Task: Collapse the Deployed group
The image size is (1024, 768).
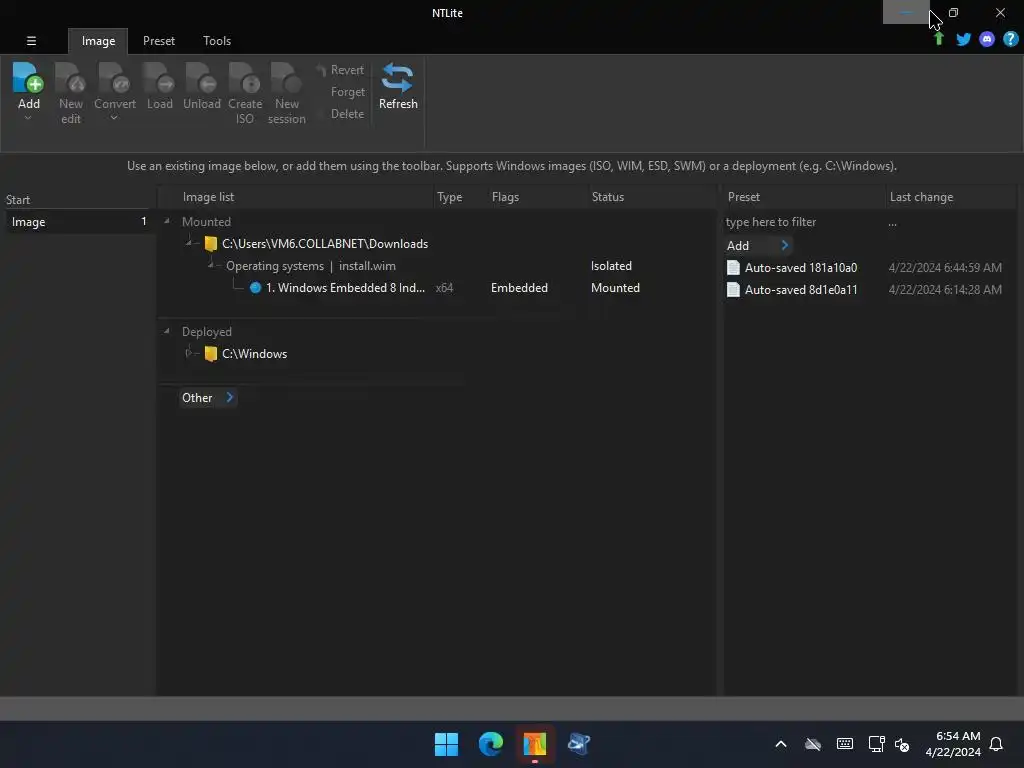Action: pyautogui.click(x=167, y=331)
